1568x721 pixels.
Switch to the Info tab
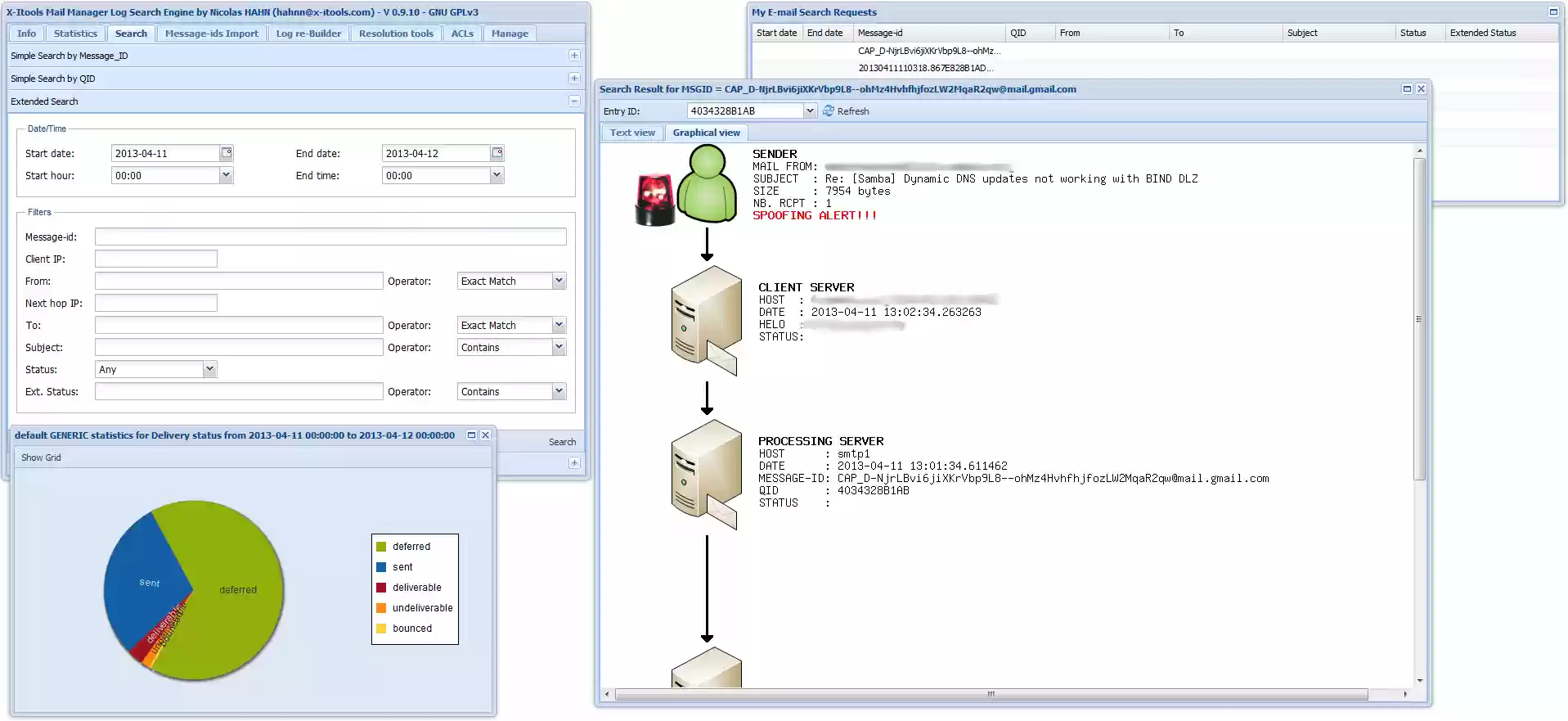click(x=26, y=34)
